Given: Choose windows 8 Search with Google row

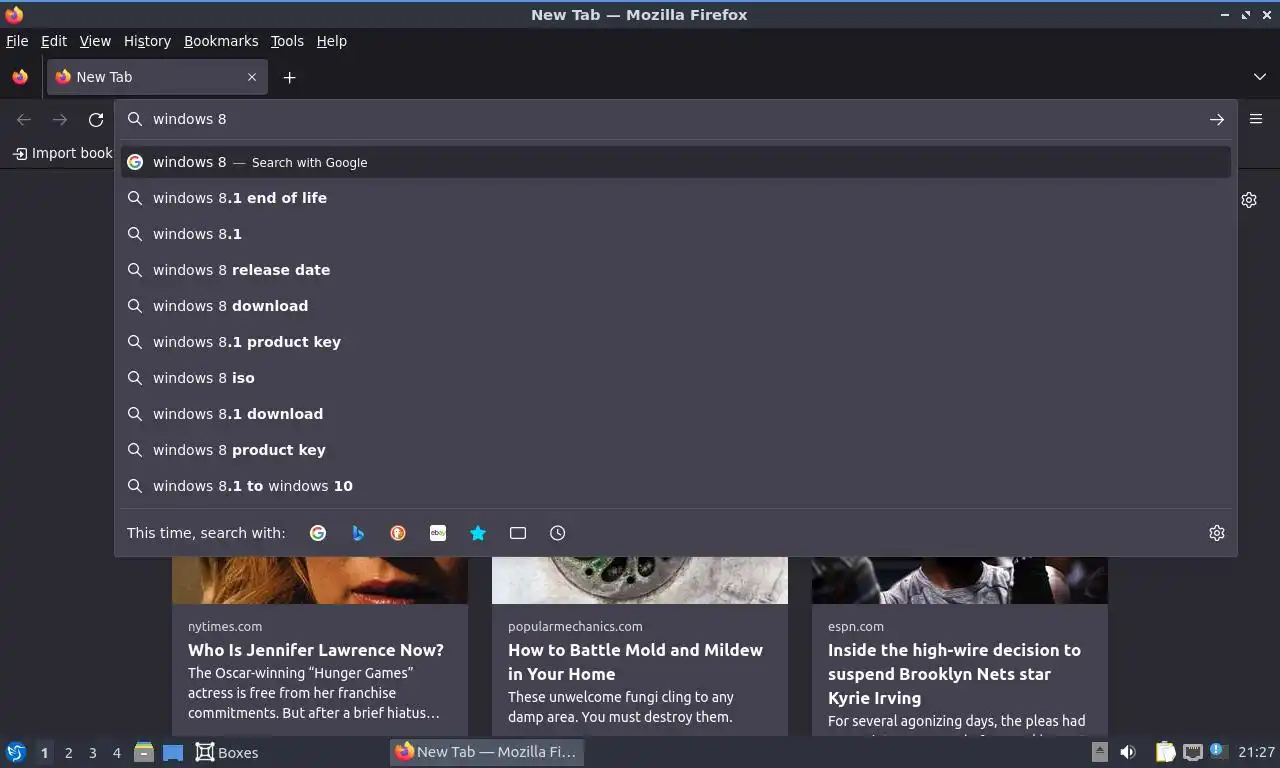Looking at the screenshot, I should coord(676,162).
